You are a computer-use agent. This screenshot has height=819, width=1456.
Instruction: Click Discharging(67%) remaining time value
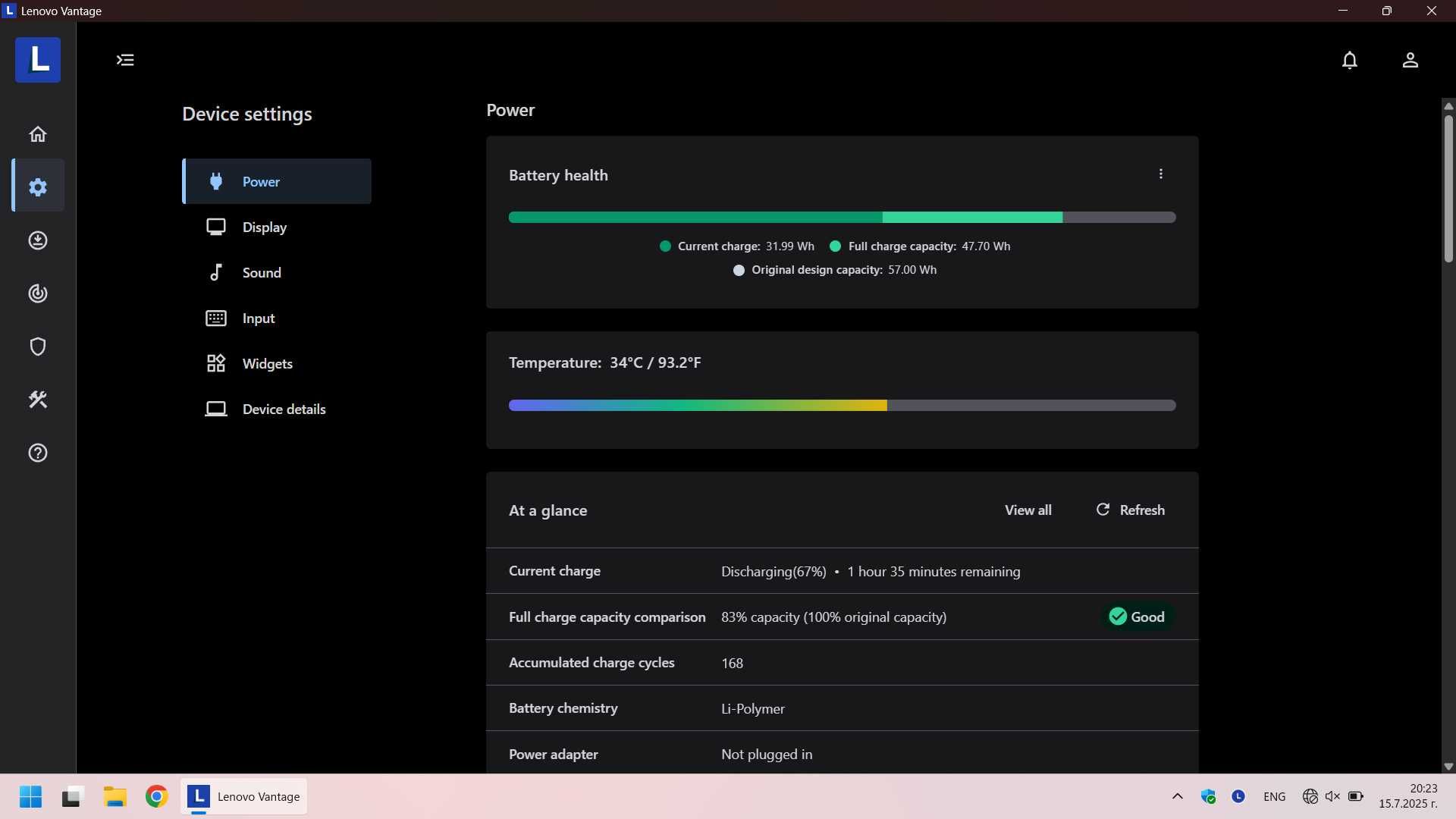click(871, 572)
